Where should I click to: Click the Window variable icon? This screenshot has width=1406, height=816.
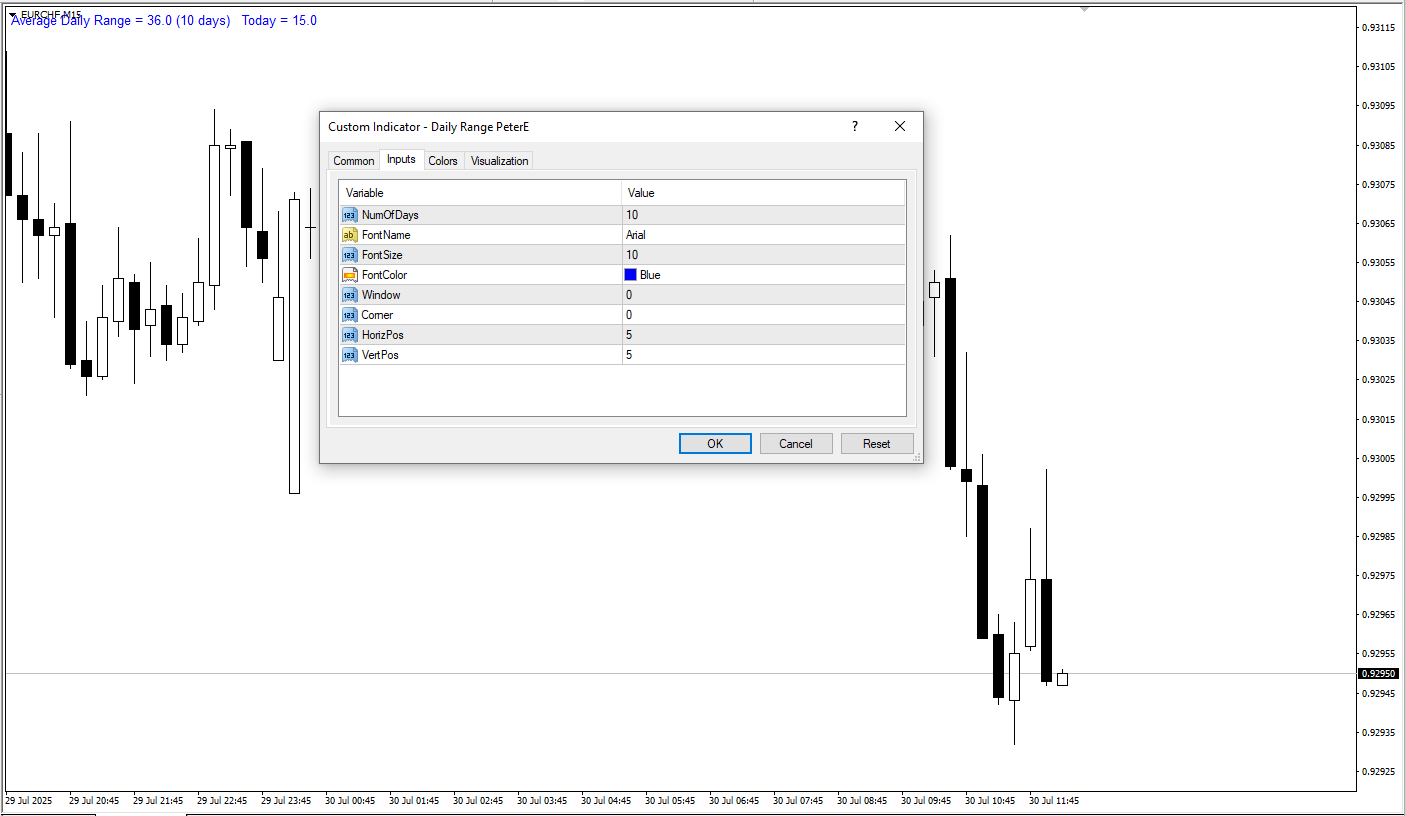point(349,295)
